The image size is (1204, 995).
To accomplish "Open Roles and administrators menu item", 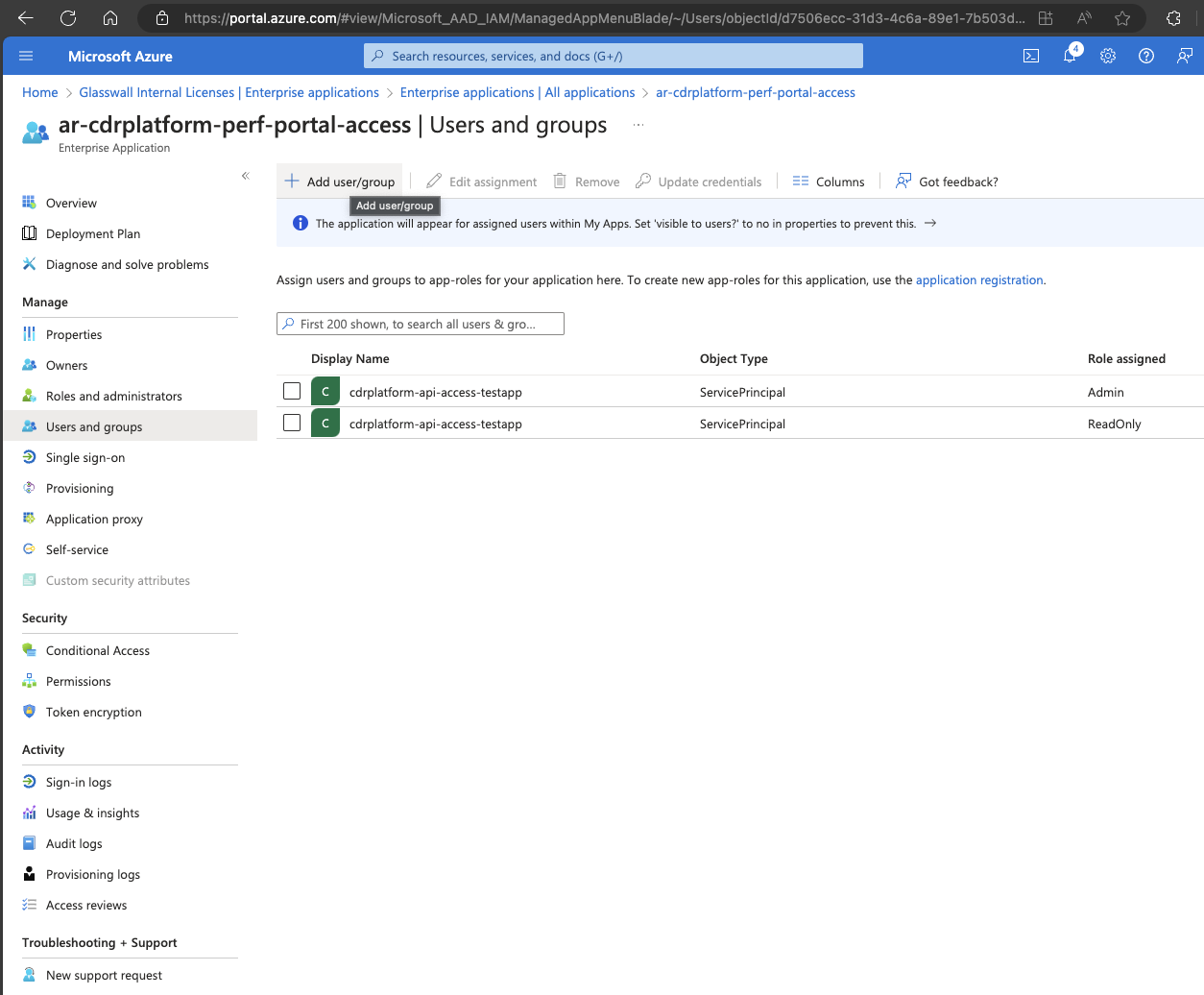I will [113, 396].
